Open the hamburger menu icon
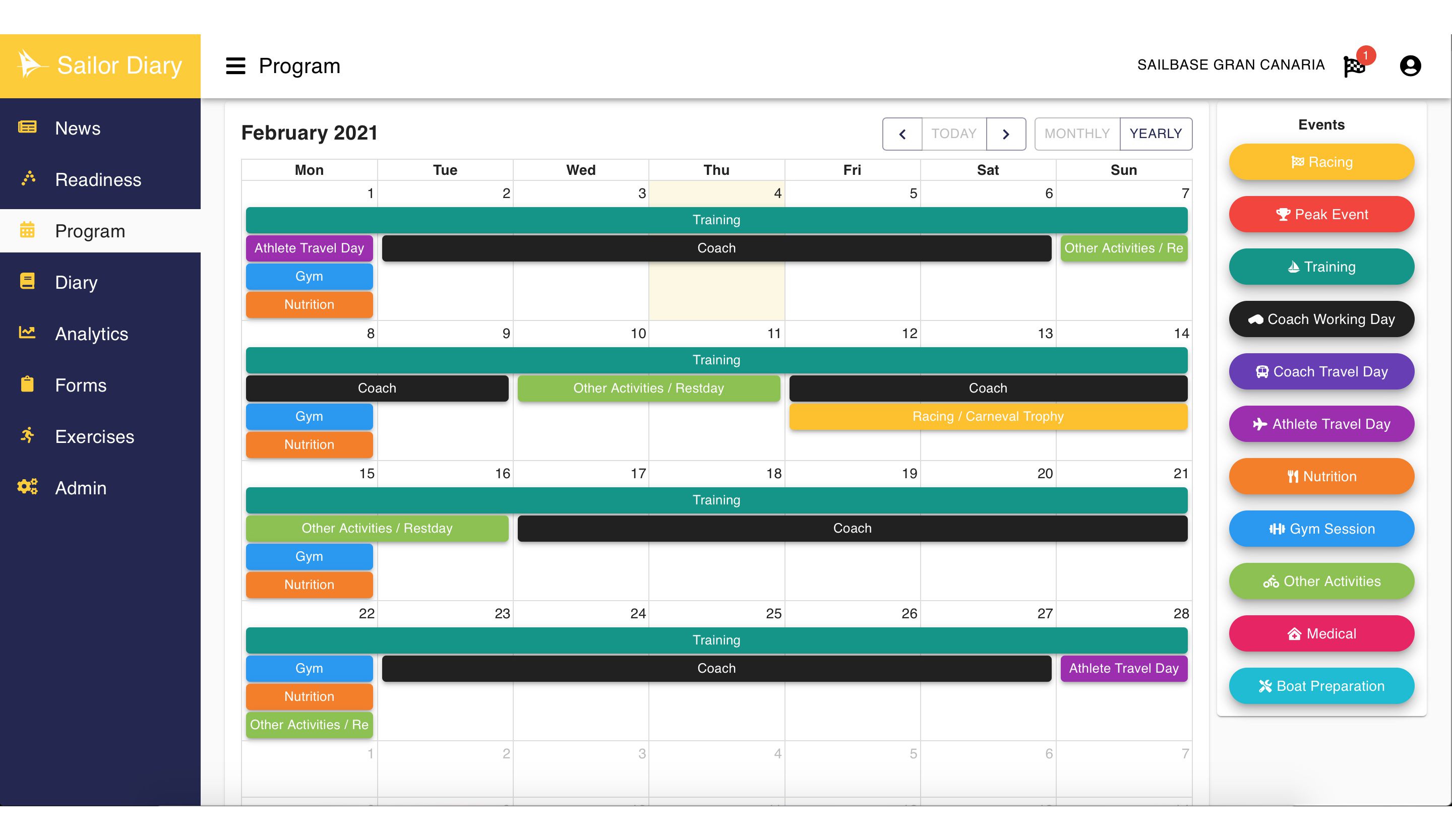The width and height of the screenshot is (1452, 840). (235, 66)
